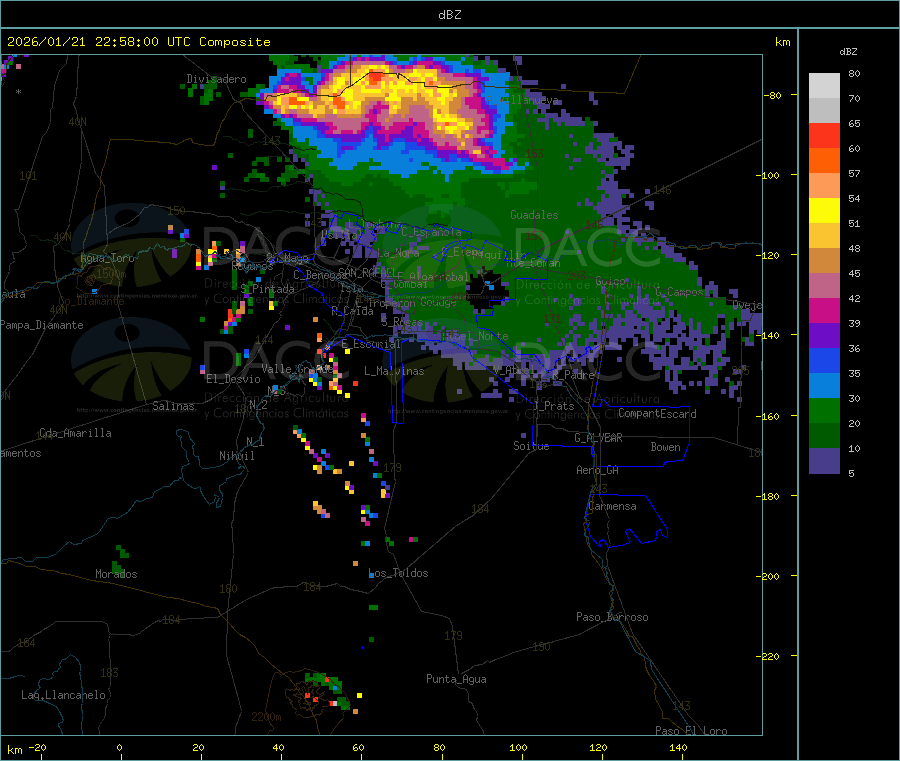The image size is (900, 761).
Task: Click the Lag.Llancanelo label
Action: pos(63,695)
